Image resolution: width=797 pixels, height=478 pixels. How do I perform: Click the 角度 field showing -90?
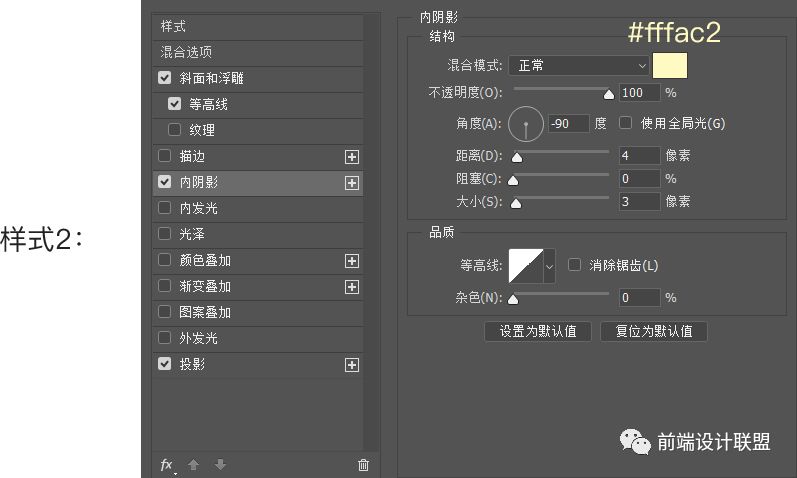569,124
